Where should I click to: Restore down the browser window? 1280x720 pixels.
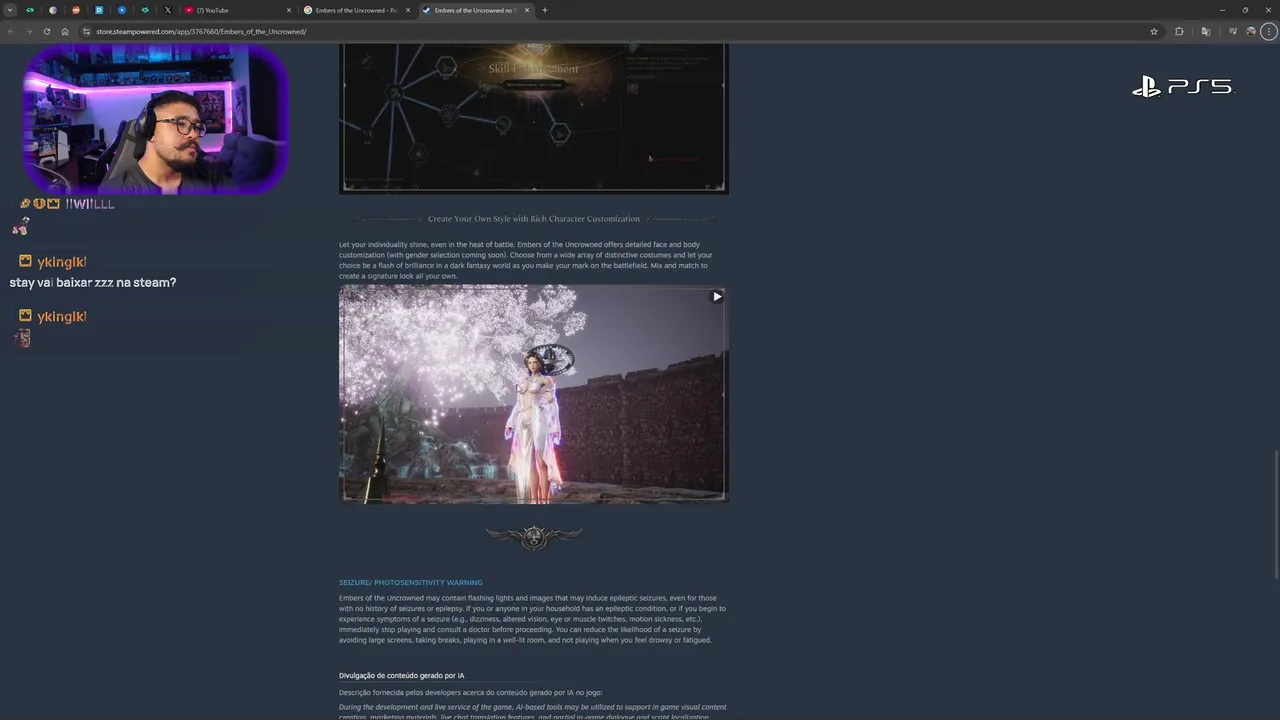tap(1245, 10)
